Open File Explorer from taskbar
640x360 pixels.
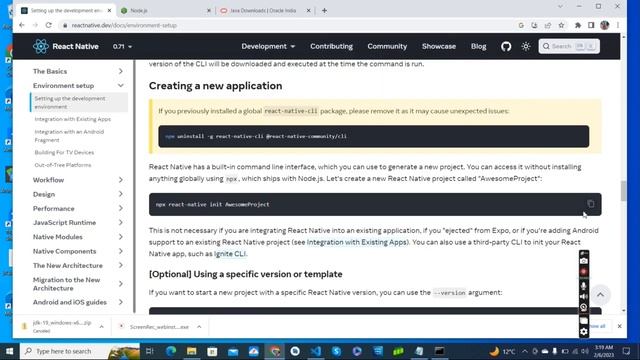(191, 351)
